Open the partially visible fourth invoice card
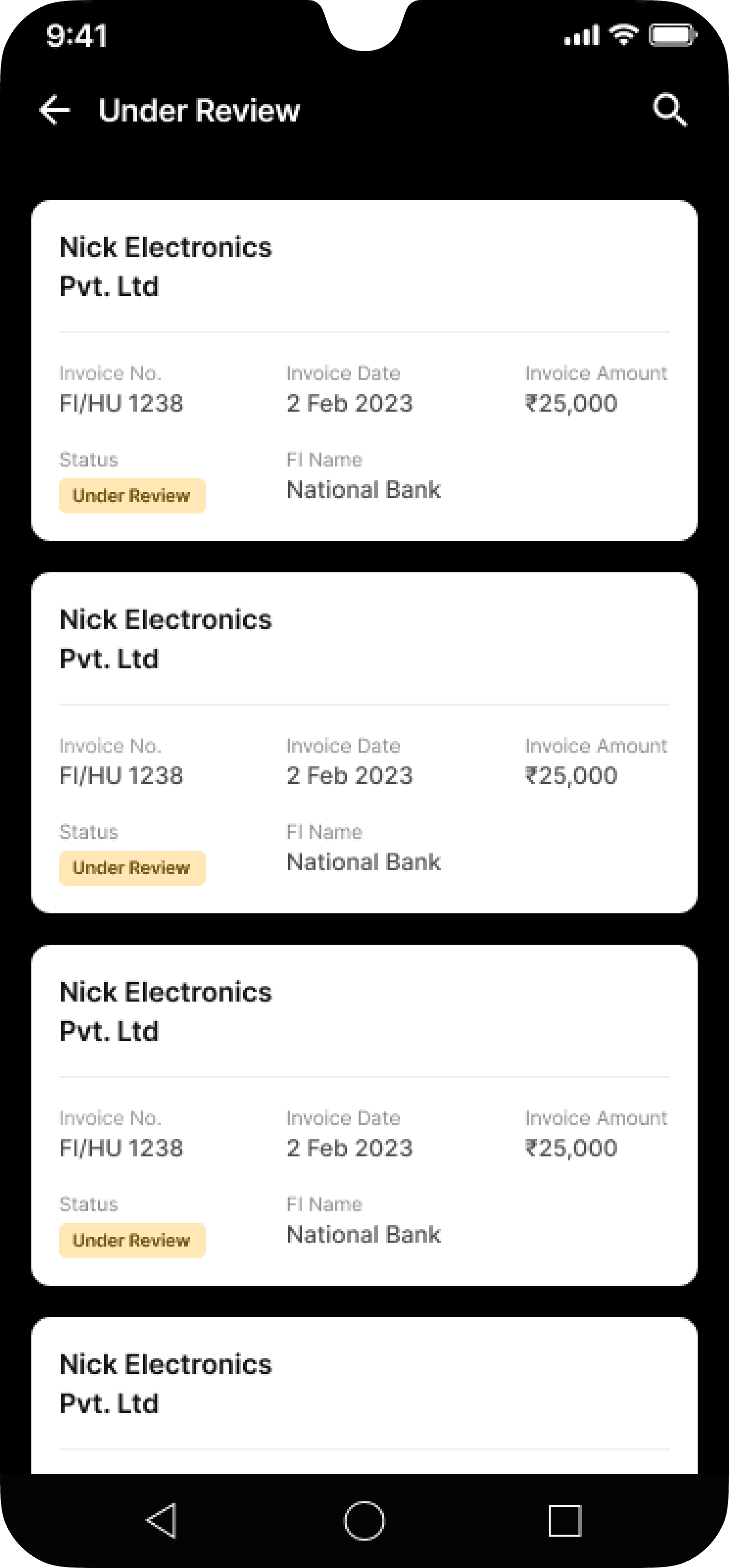729x1568 pixels. [364, 1394]
